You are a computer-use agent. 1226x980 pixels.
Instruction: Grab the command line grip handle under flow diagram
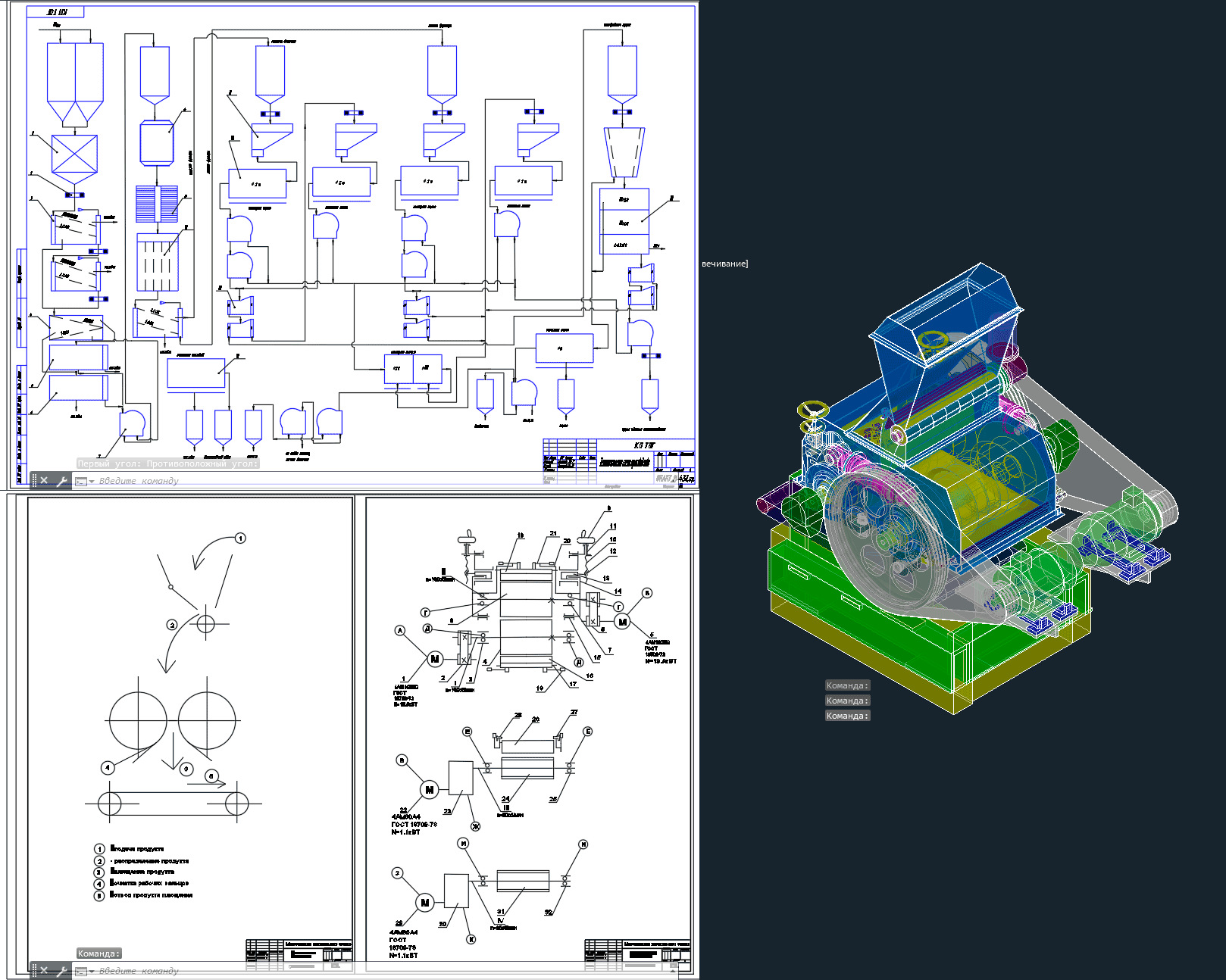[33, 481]
